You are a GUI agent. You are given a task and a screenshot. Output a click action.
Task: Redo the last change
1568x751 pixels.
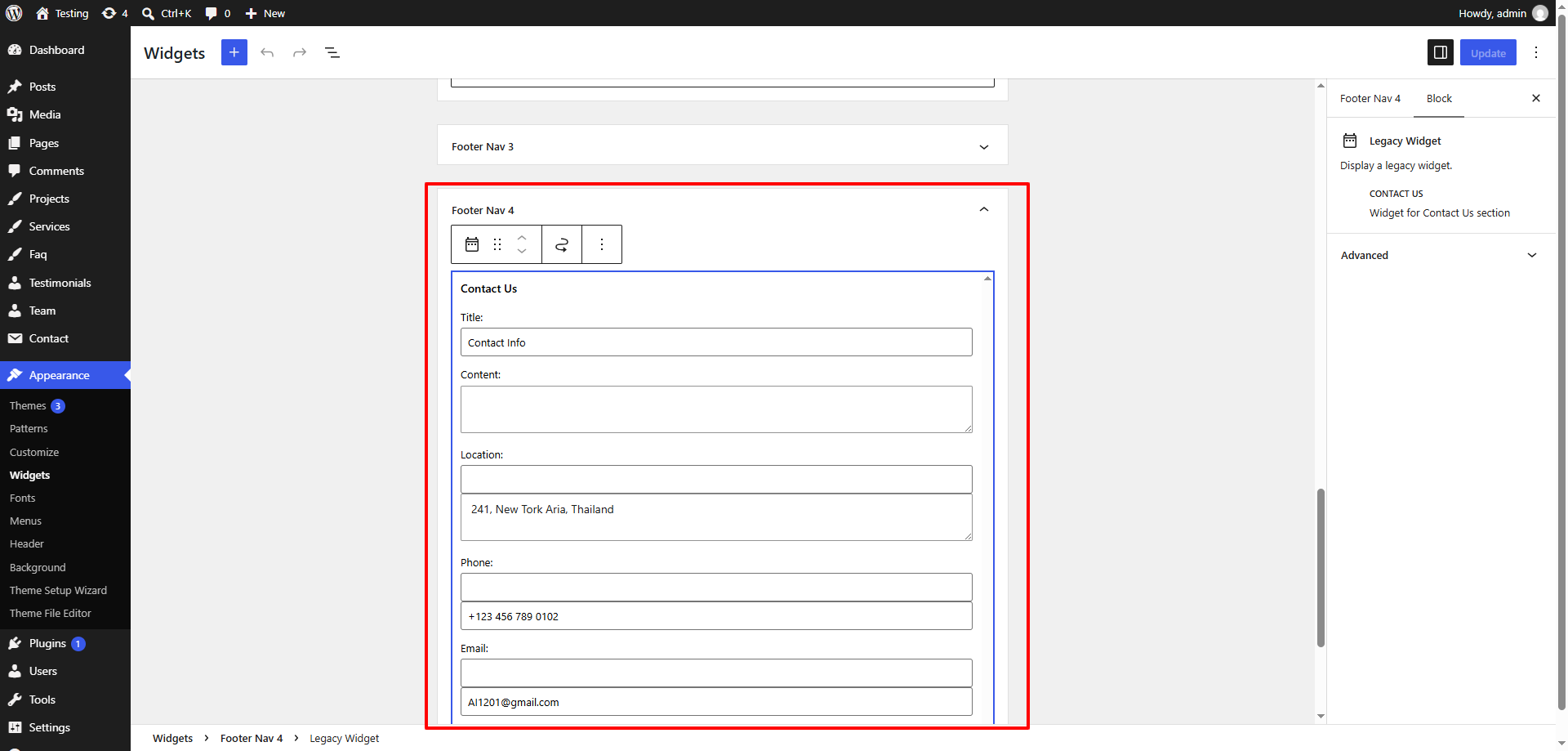click(x=300, y=52)
